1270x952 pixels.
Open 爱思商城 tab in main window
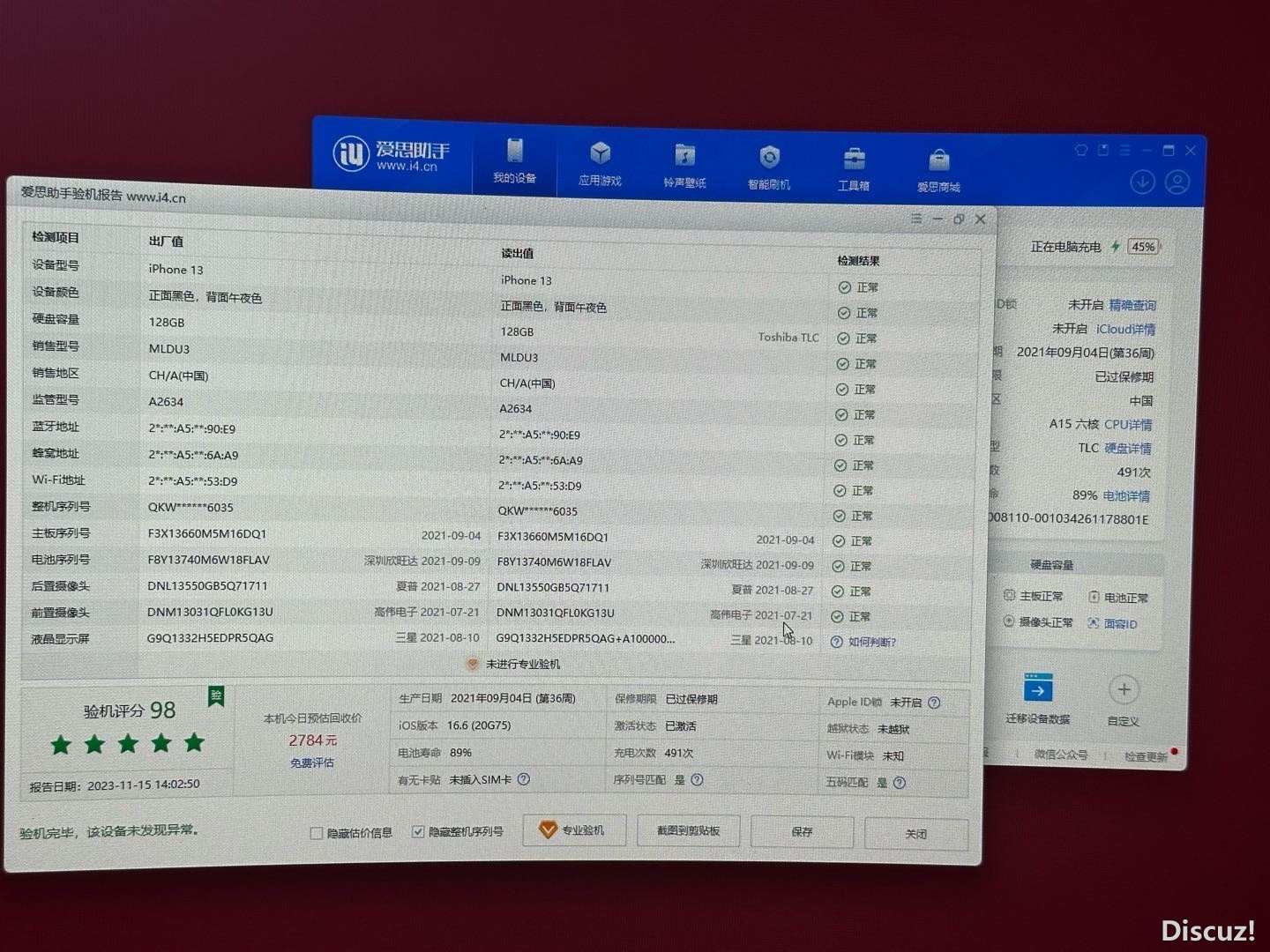pyautogui.click(x=938, y=171)
